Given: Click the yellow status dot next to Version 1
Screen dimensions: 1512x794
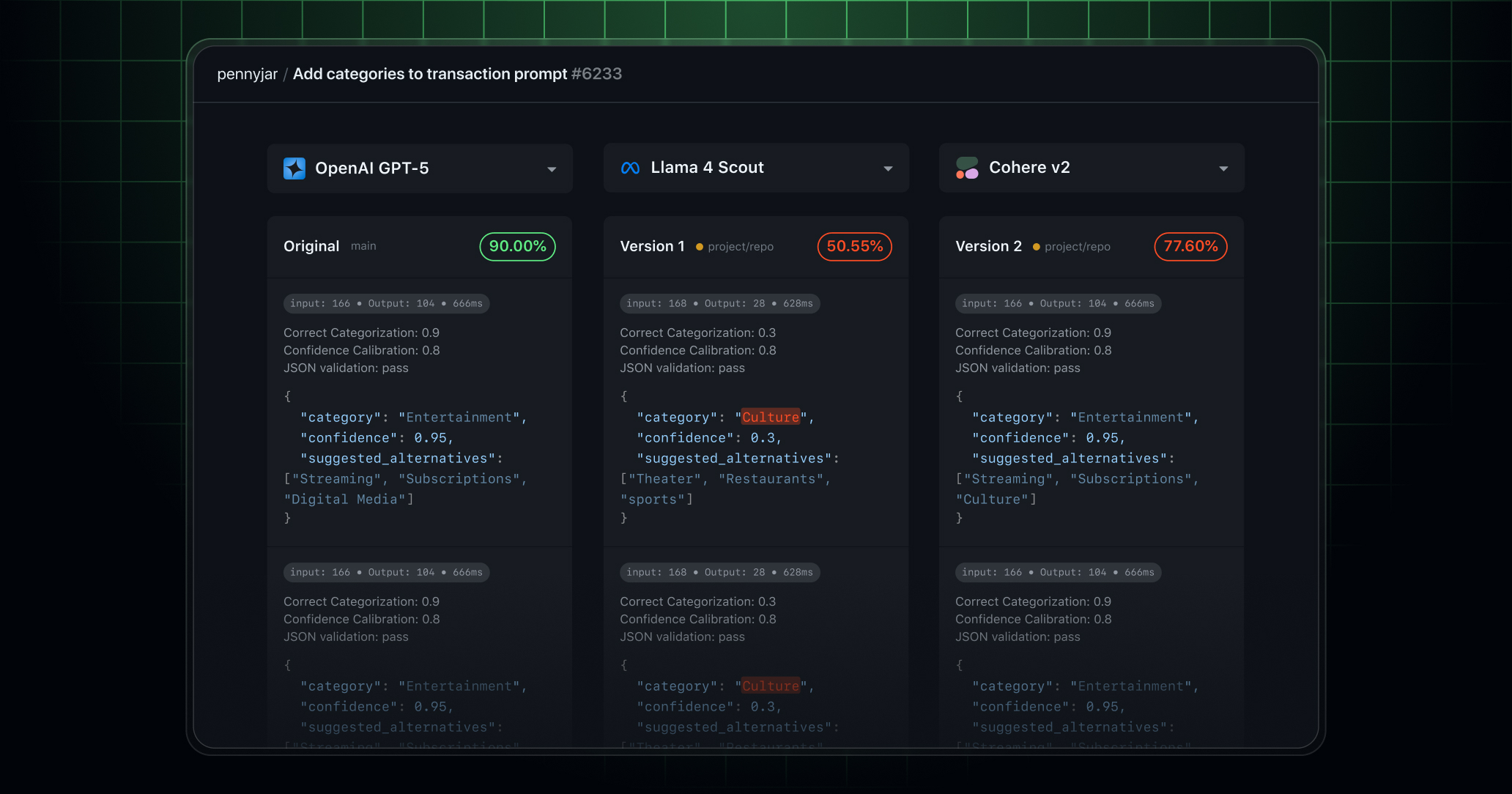Looking at the screenshot, I should coord(700,247).
